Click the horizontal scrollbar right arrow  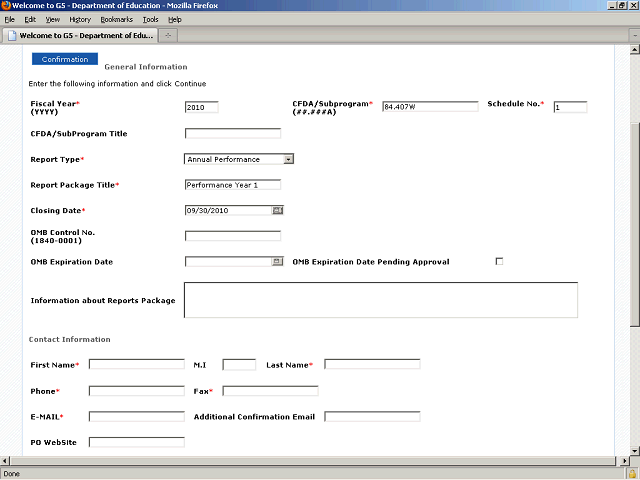625,461
